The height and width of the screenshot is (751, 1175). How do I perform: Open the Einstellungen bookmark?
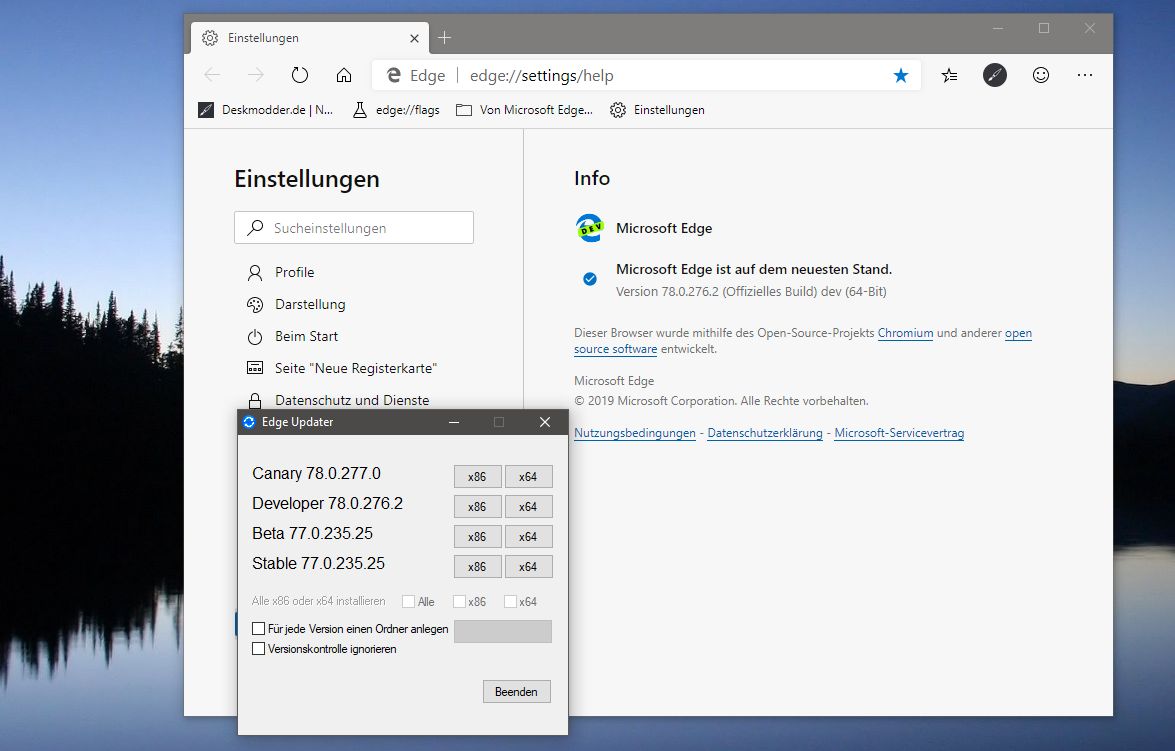coord(657,110)
